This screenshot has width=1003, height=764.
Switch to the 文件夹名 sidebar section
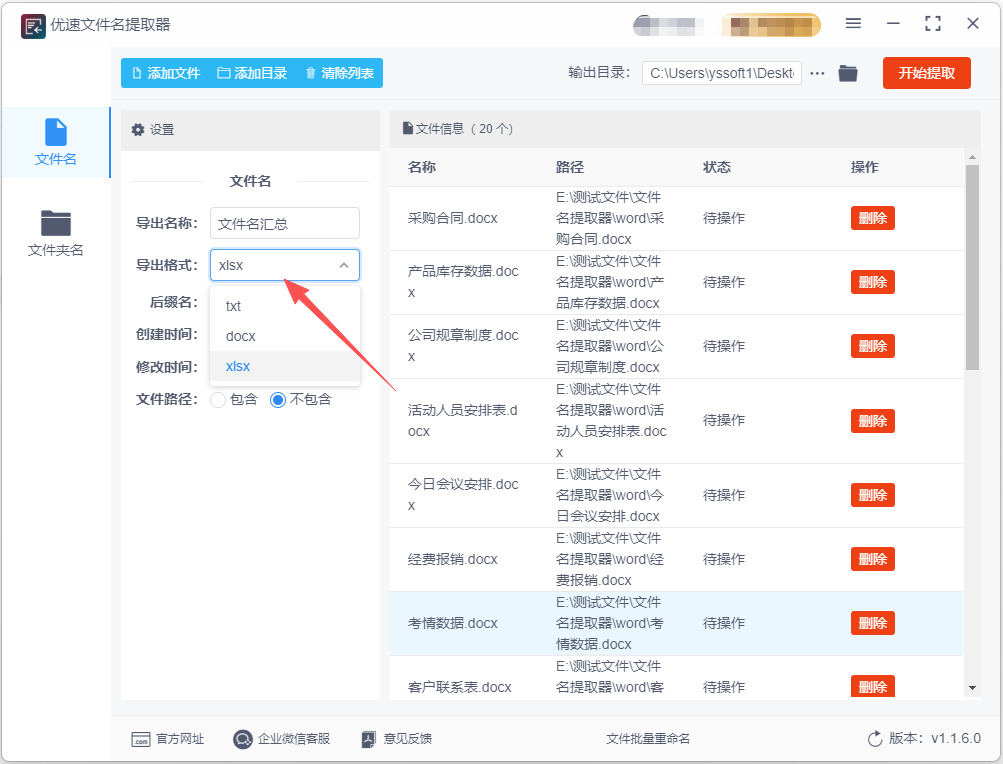[x=56, y=233]
